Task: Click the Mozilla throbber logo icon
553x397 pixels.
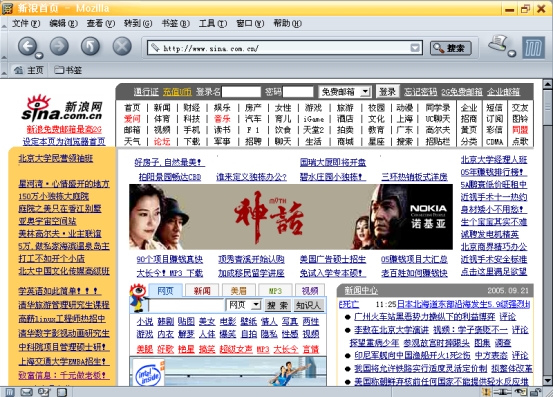Action: (533, 47)
